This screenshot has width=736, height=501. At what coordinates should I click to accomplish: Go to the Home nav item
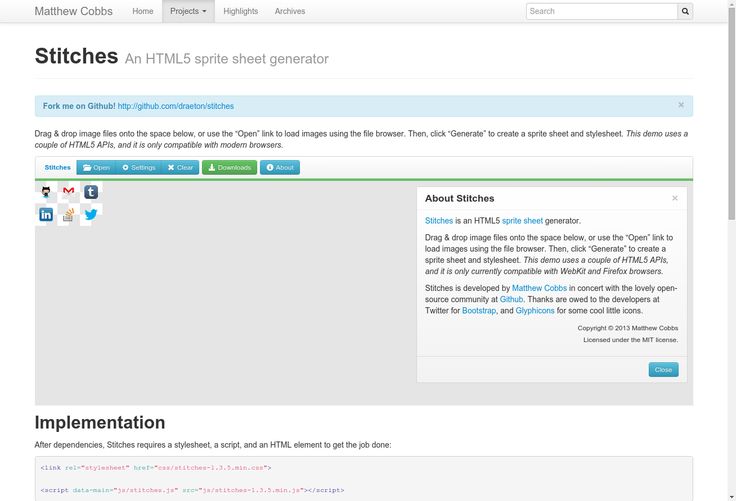(x=143, y=11)
